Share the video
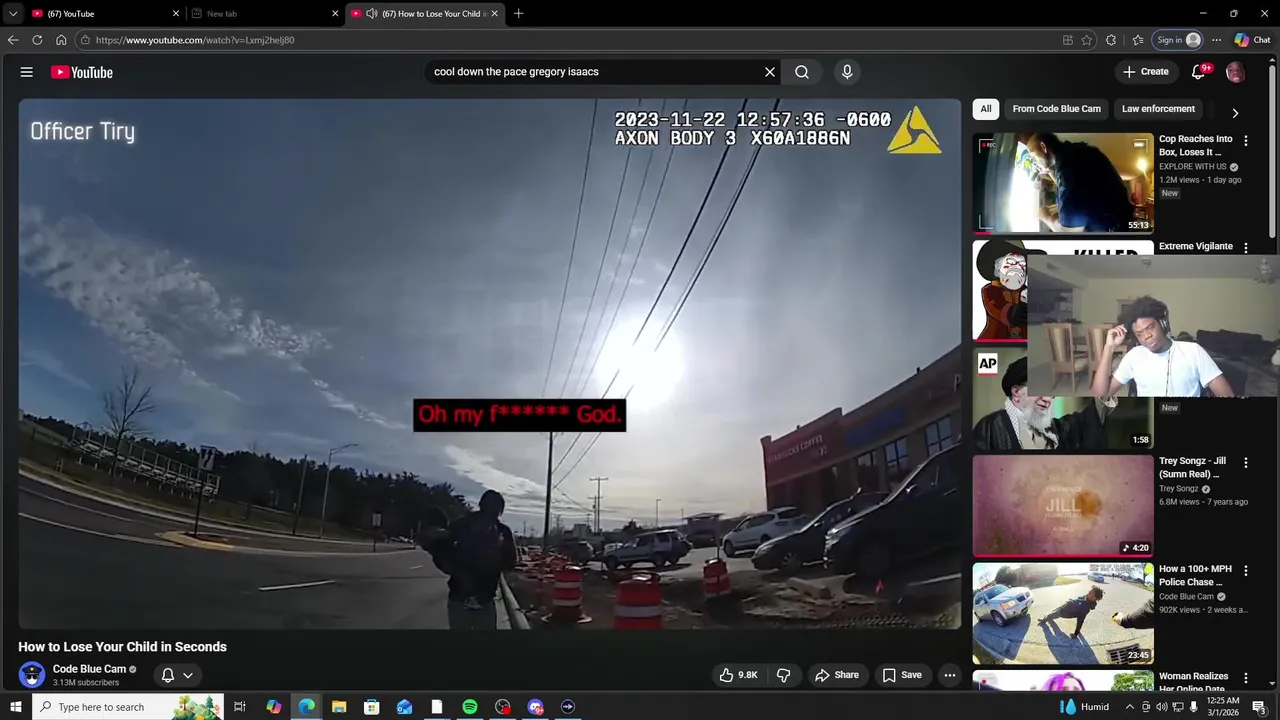1280x720 pixels. 837,675
